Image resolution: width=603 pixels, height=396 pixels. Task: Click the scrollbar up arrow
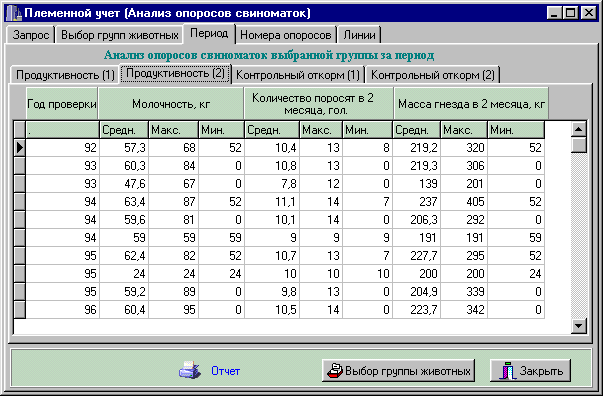pos(578,129)
